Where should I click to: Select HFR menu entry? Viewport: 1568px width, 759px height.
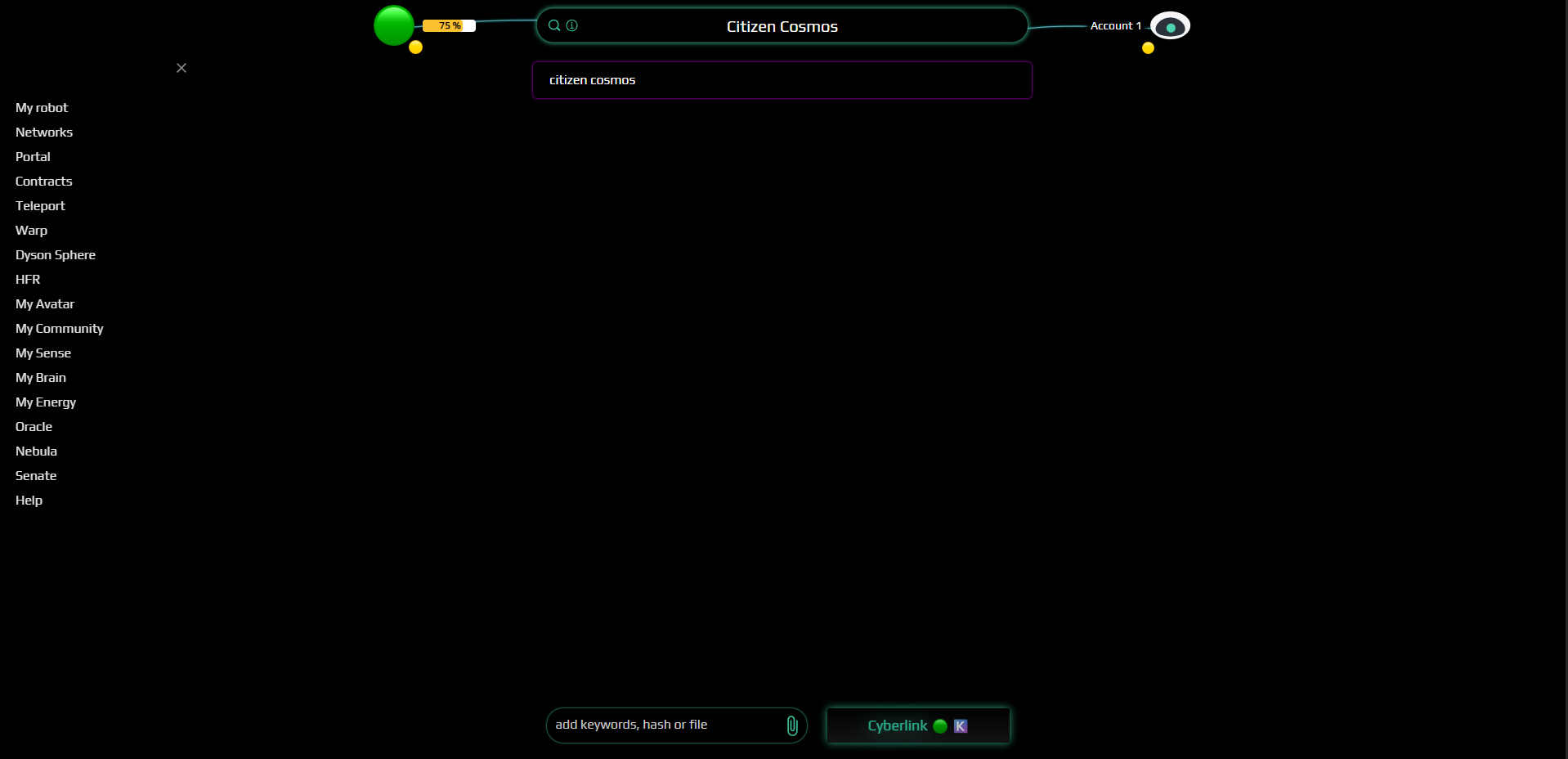[x=28, y=280]
